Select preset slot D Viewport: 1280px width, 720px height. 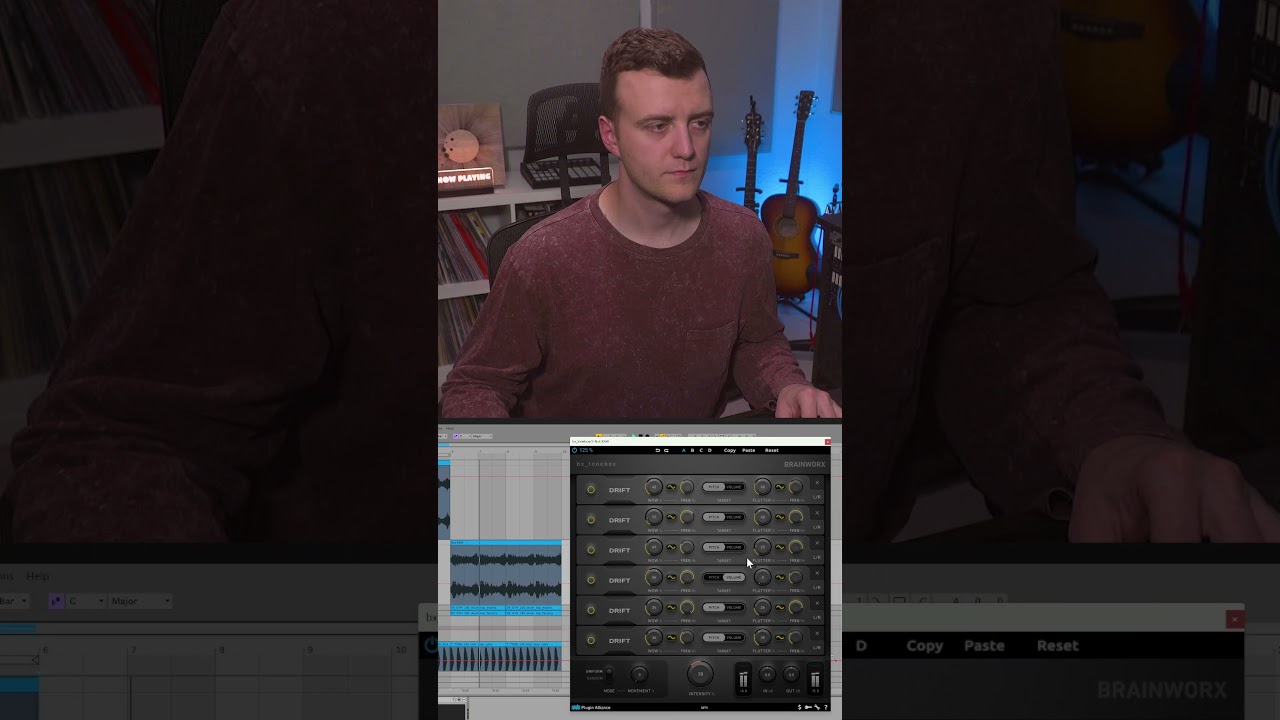[710, 450]
